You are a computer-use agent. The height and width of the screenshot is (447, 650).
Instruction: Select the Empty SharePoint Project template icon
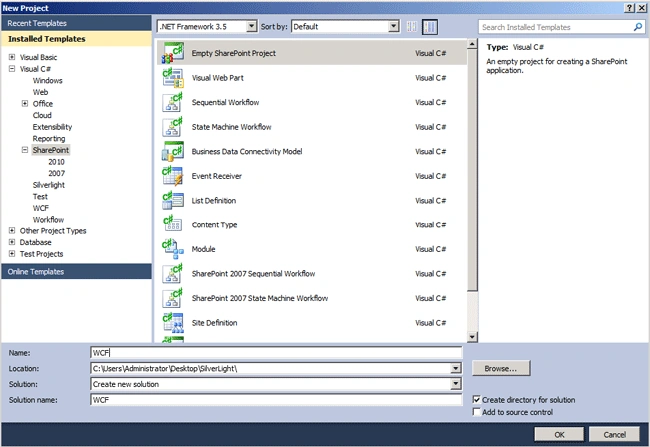172,53
